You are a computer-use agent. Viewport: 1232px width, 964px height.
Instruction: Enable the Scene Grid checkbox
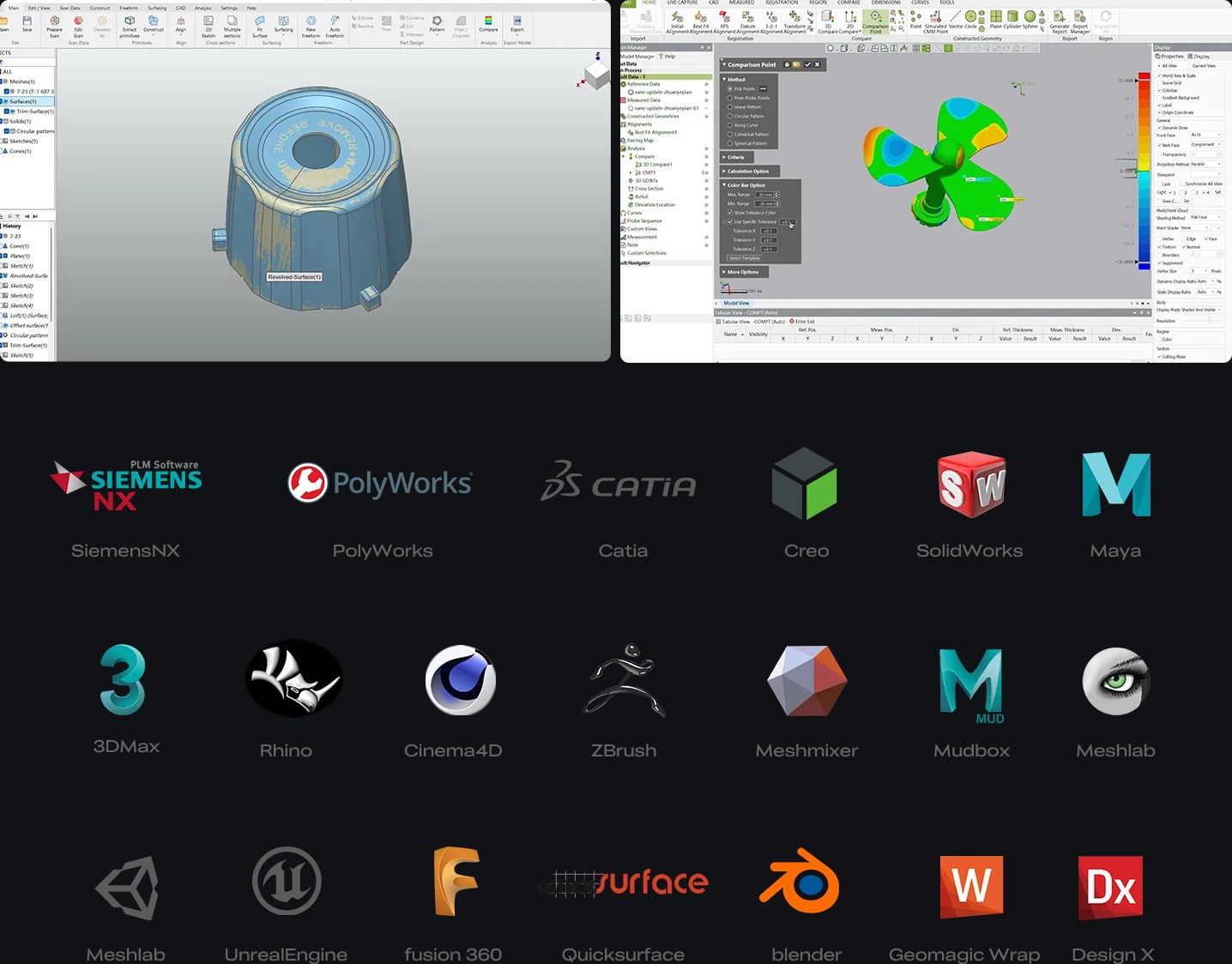click(1160, 83)
